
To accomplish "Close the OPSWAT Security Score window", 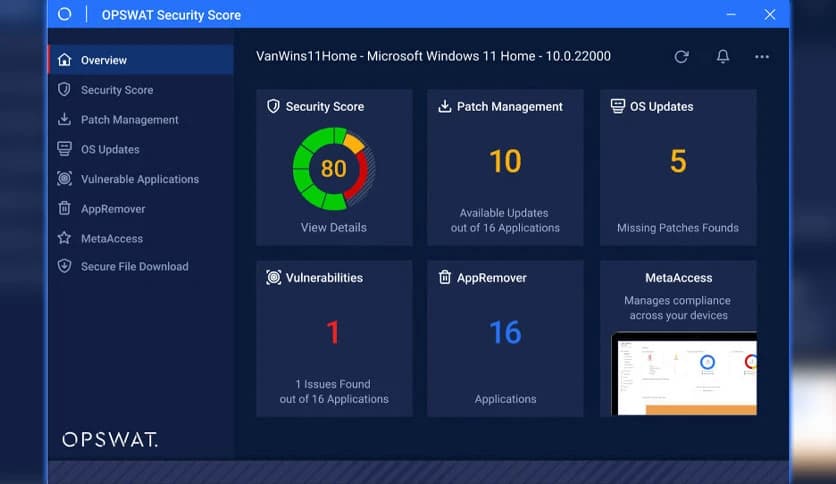I will click(x=769, y=14).
